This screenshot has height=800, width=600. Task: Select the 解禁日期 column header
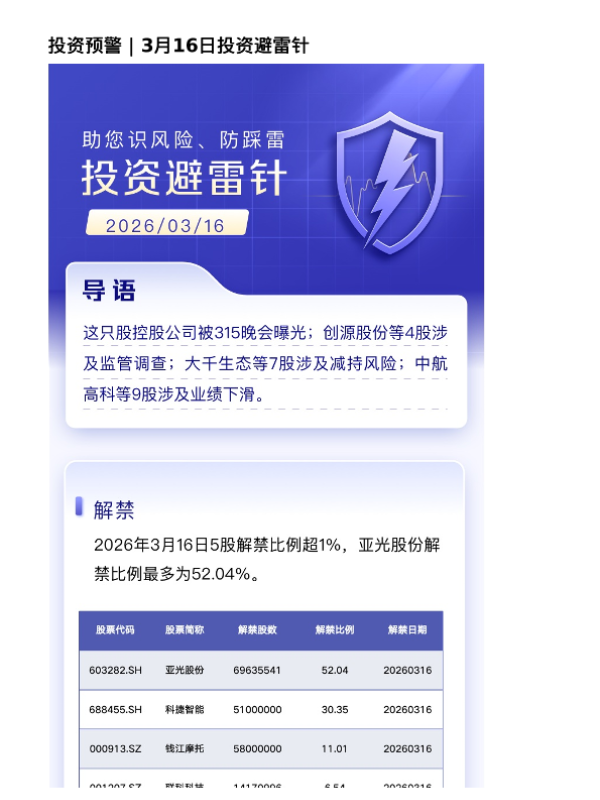point(407,630)
